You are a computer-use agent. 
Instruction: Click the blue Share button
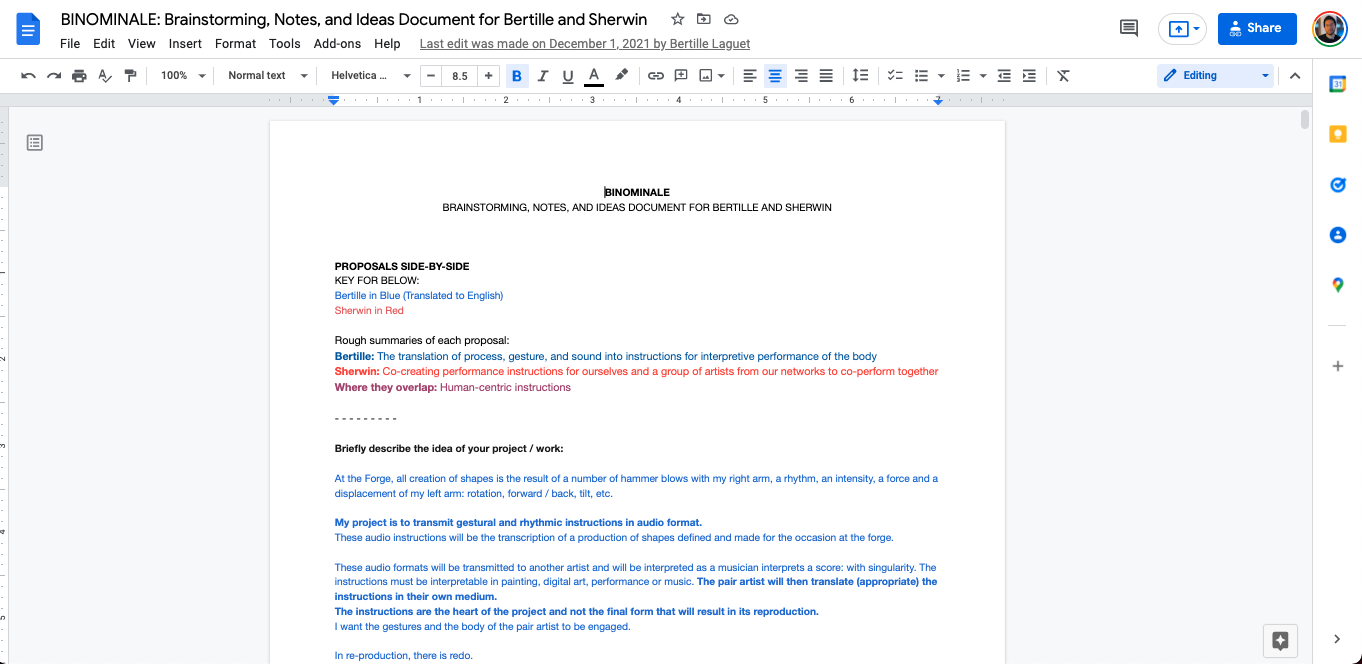pos(1257,28)
